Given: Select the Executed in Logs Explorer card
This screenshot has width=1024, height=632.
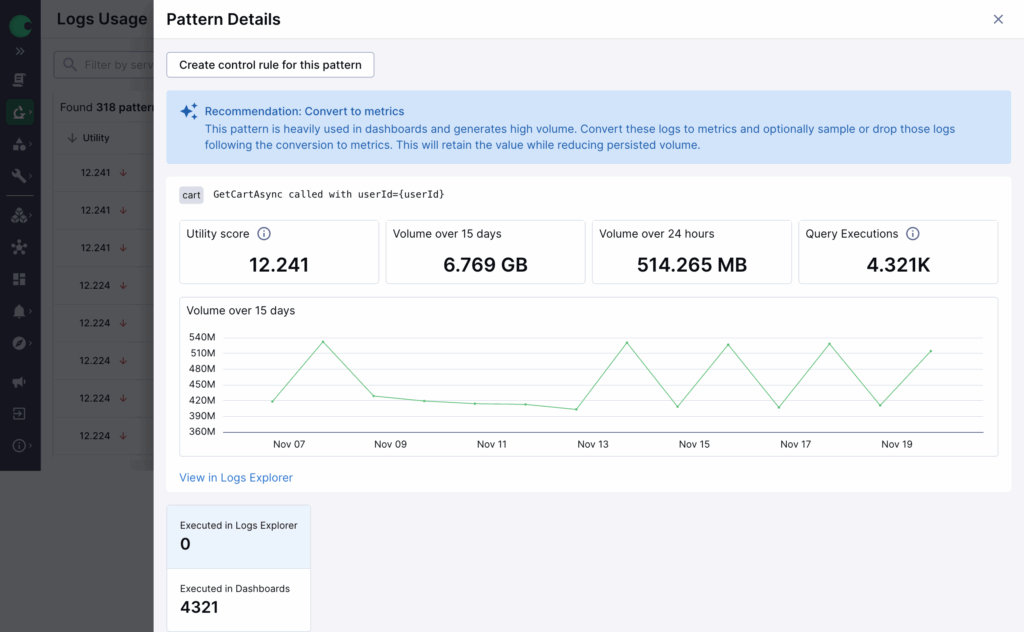Looking at the screenshot, I should click(238, 536).
